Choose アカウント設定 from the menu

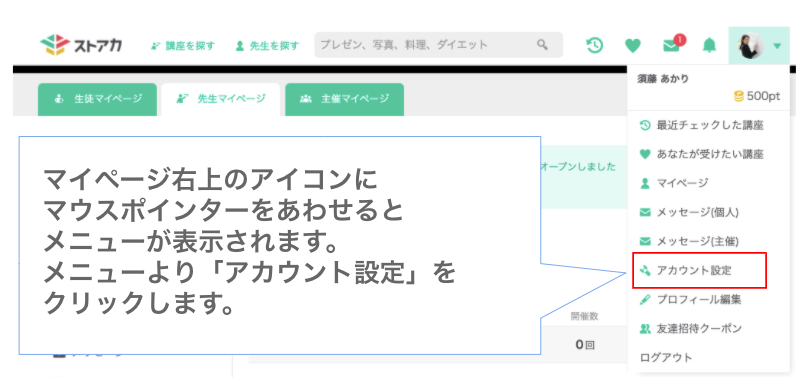point(699,271)
